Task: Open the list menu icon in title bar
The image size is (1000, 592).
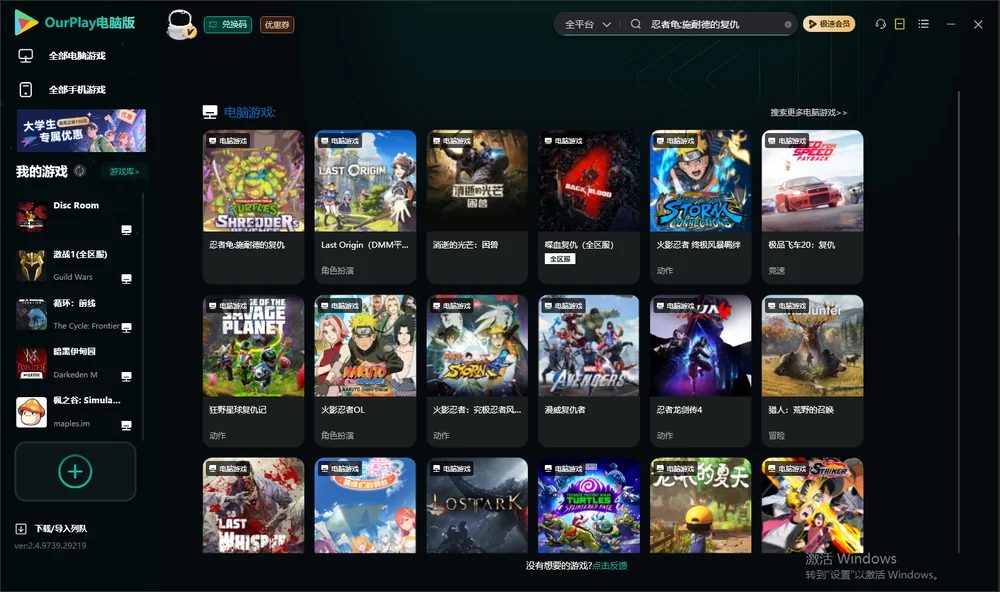Action: (x=923, y=24)
